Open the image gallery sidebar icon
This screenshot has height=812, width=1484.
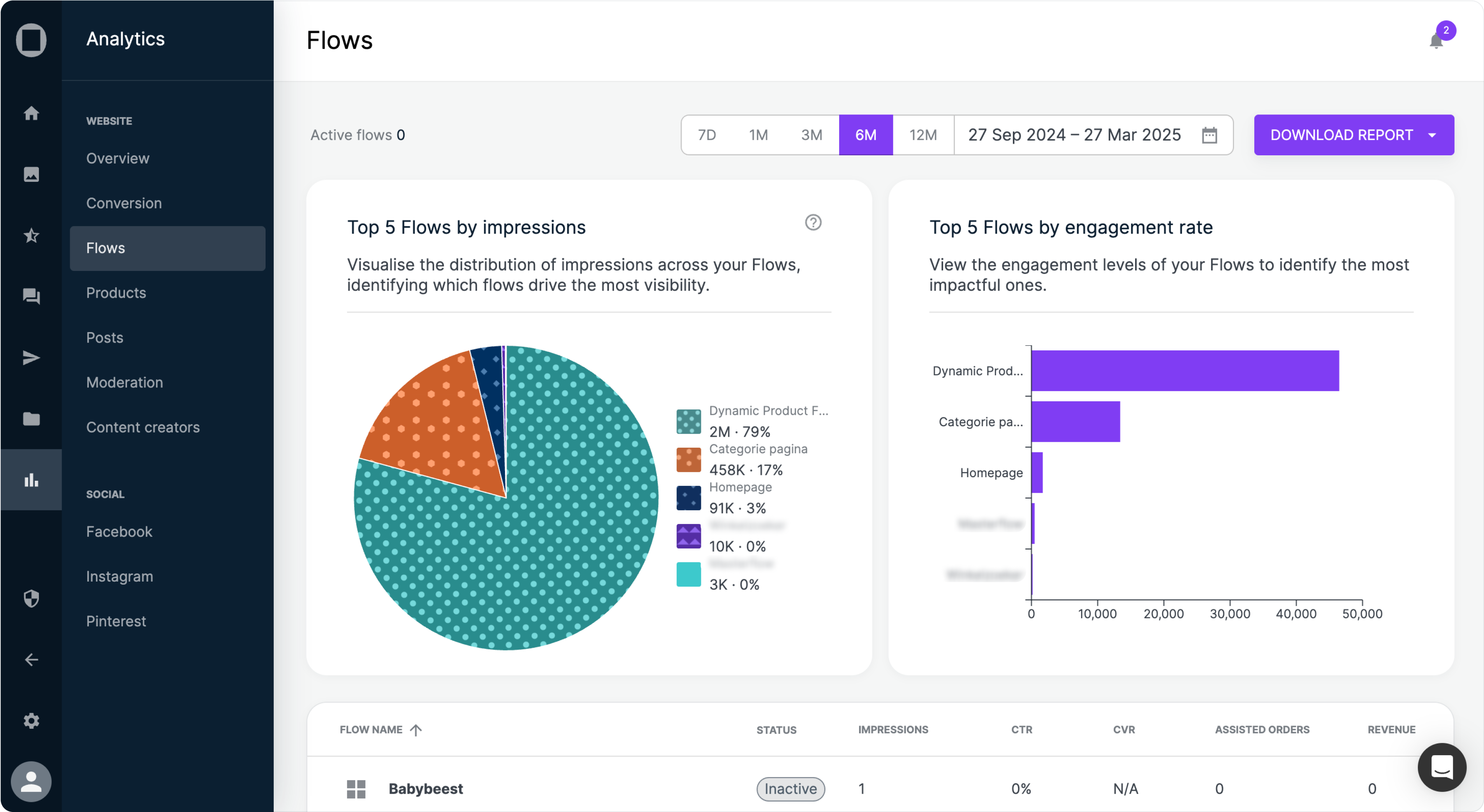(x=31, y=174)
